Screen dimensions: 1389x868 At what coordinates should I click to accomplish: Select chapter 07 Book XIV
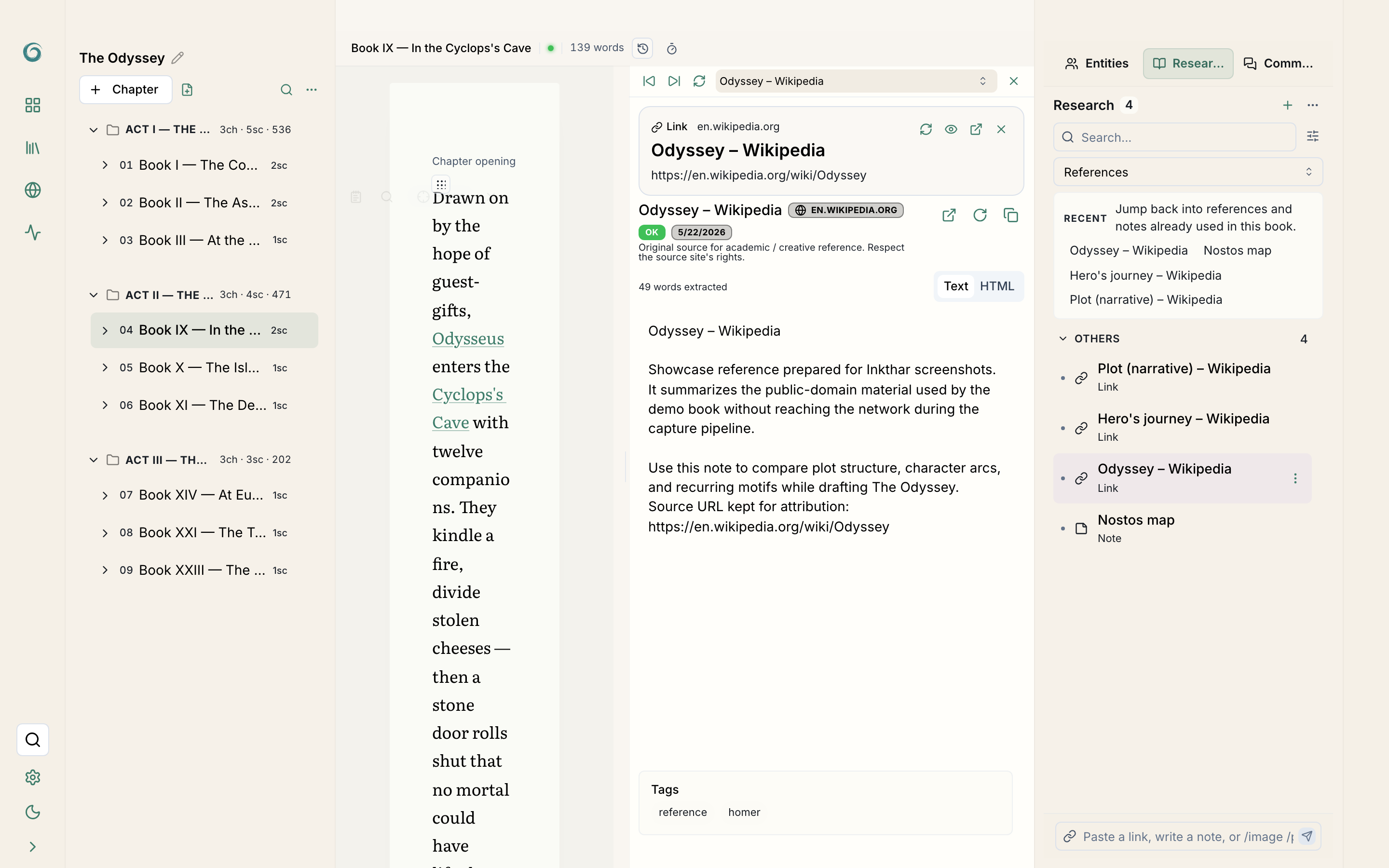[x=204, y=495]
